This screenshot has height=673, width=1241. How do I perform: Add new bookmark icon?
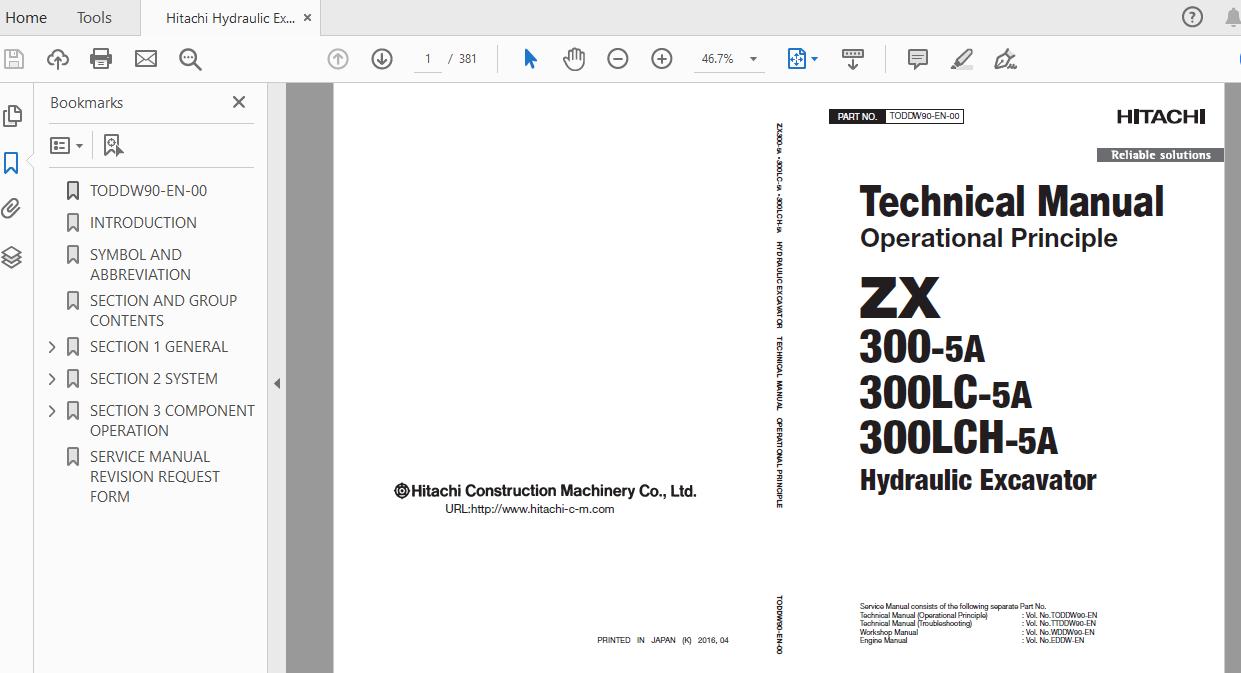[x=114, y=146]
